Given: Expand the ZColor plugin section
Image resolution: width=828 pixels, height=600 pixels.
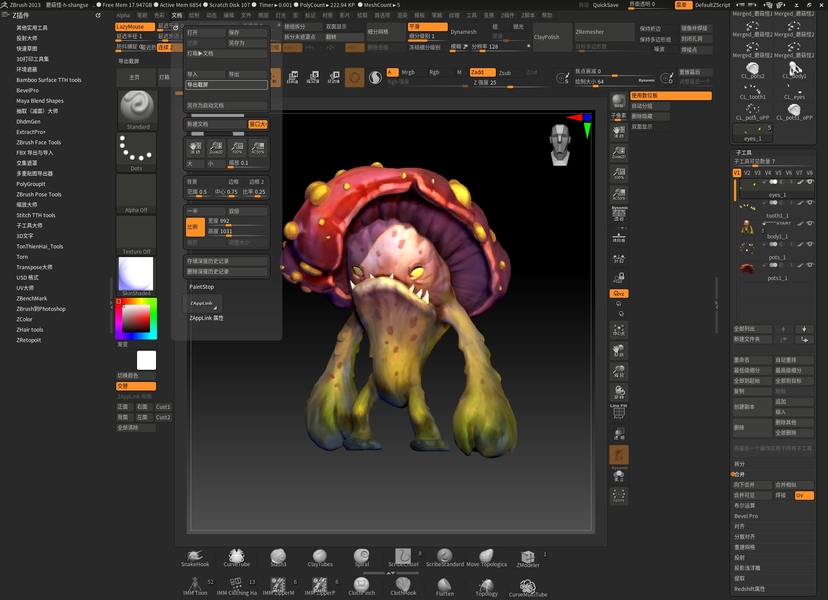Looking at the screenshot, I should pyautogui.click(x=24, y=320).
